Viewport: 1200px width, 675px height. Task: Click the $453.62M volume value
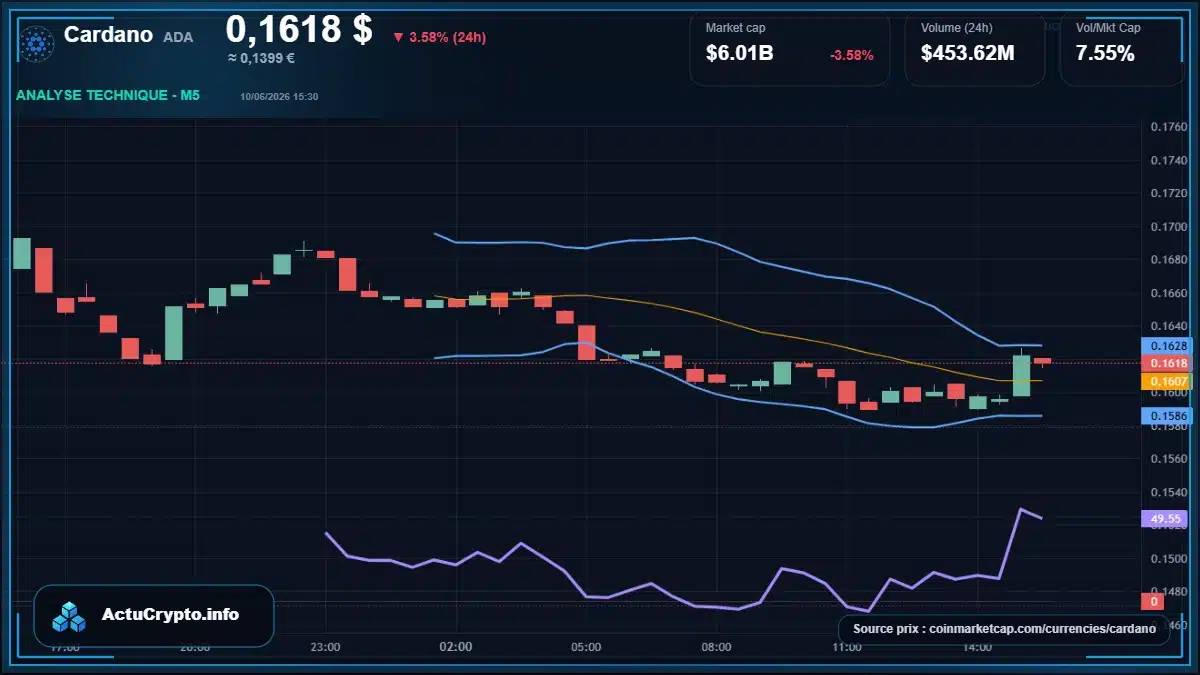(x=967, y=53)
